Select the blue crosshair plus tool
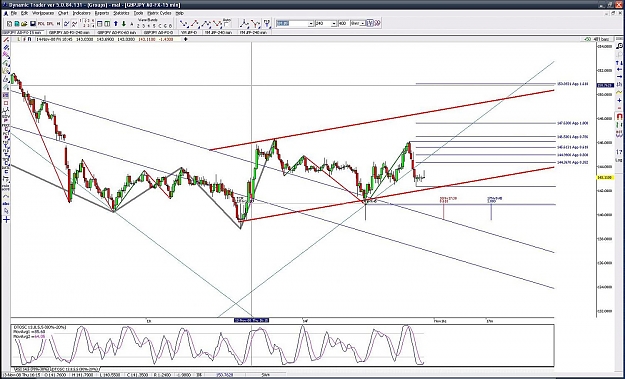The image size is (625, 379). (6, 219)
